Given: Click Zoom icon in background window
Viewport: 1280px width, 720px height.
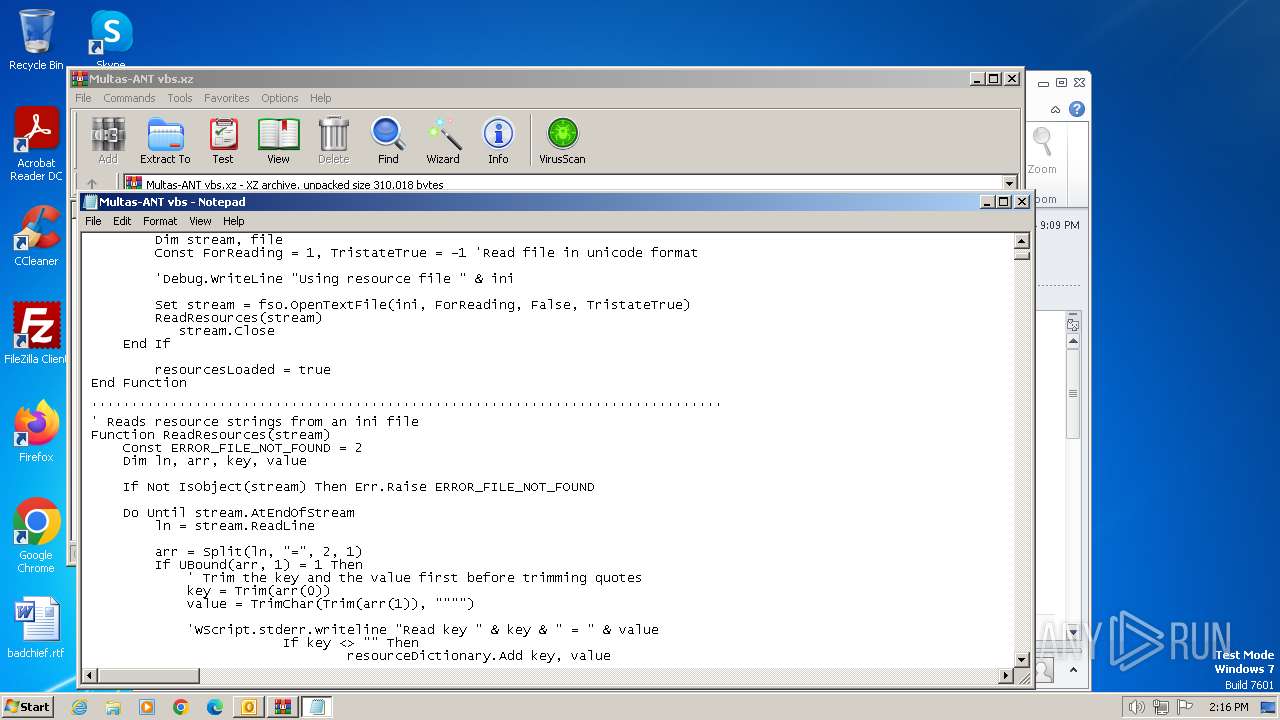Looking at the screenshot, I should pos(1042,150).
